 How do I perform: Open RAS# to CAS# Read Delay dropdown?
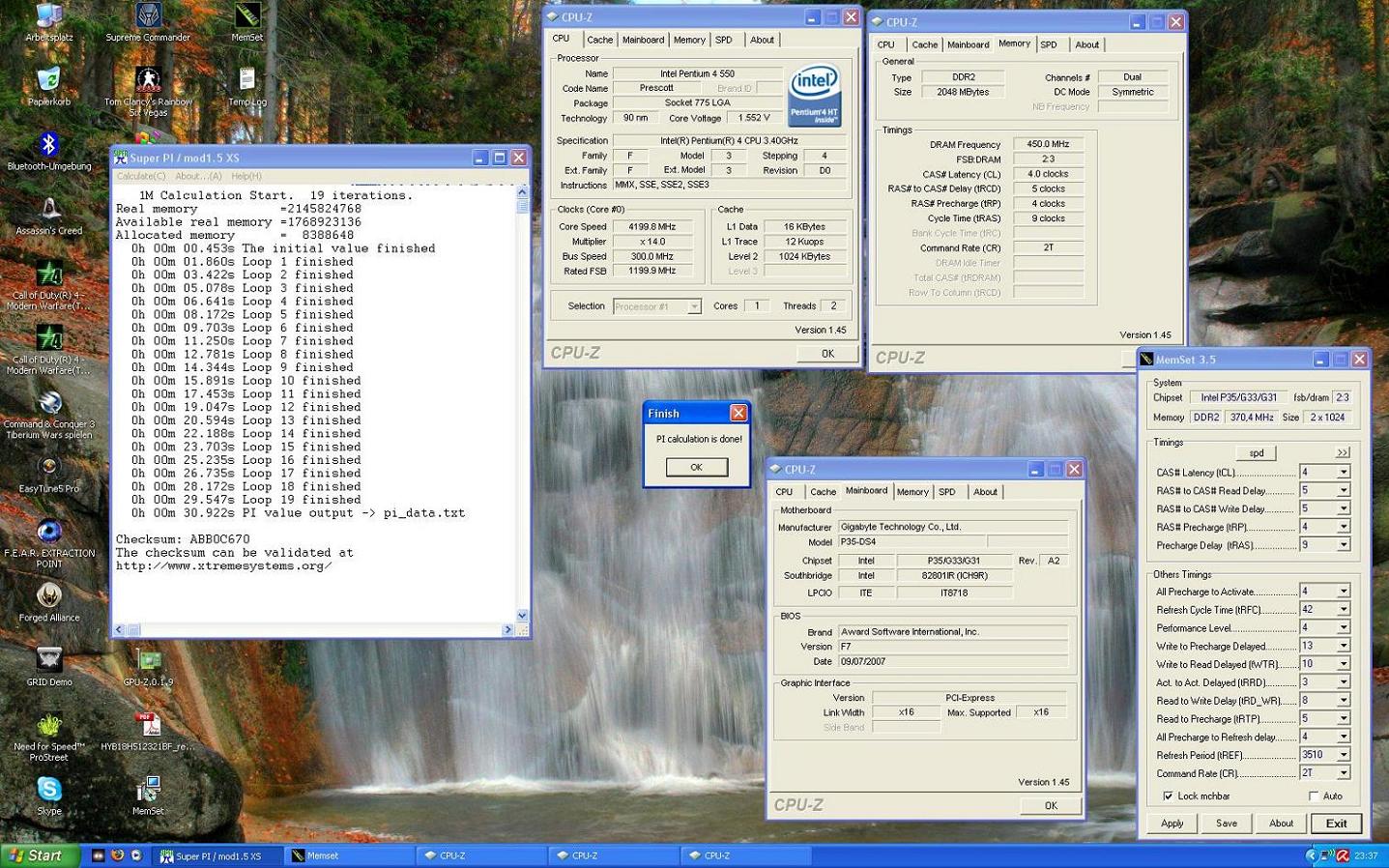click(1344, 491)
